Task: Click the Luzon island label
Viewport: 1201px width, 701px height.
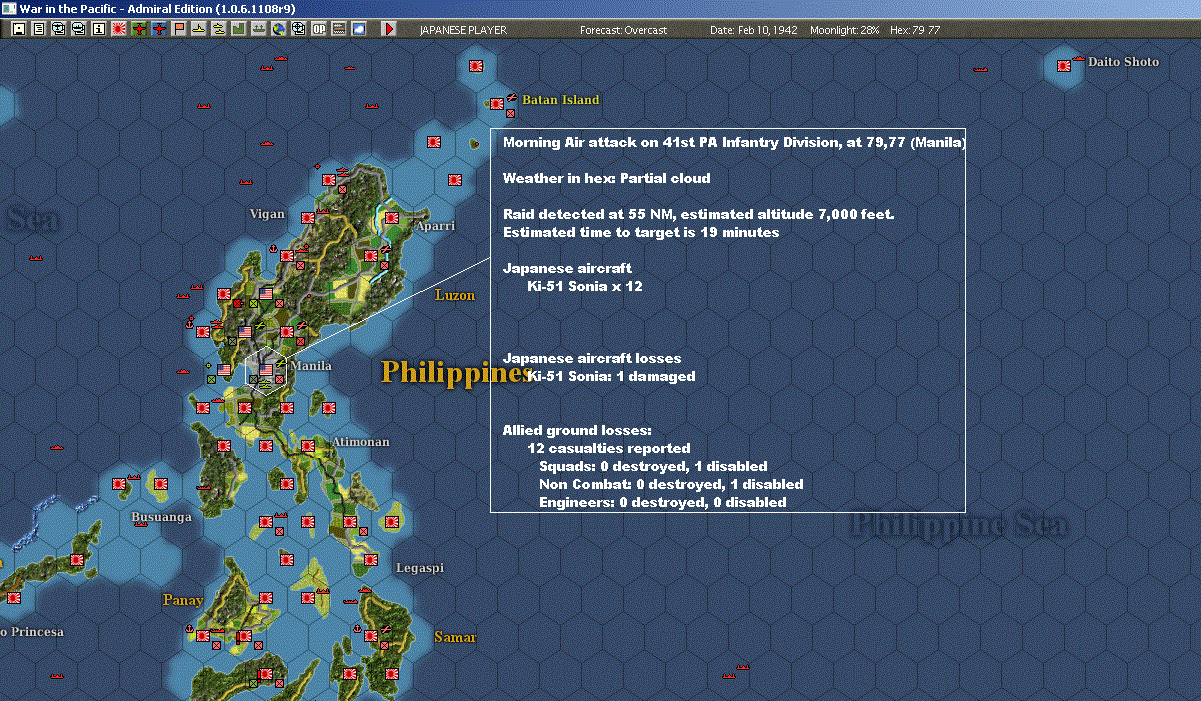Action: [x=455, y=296]
